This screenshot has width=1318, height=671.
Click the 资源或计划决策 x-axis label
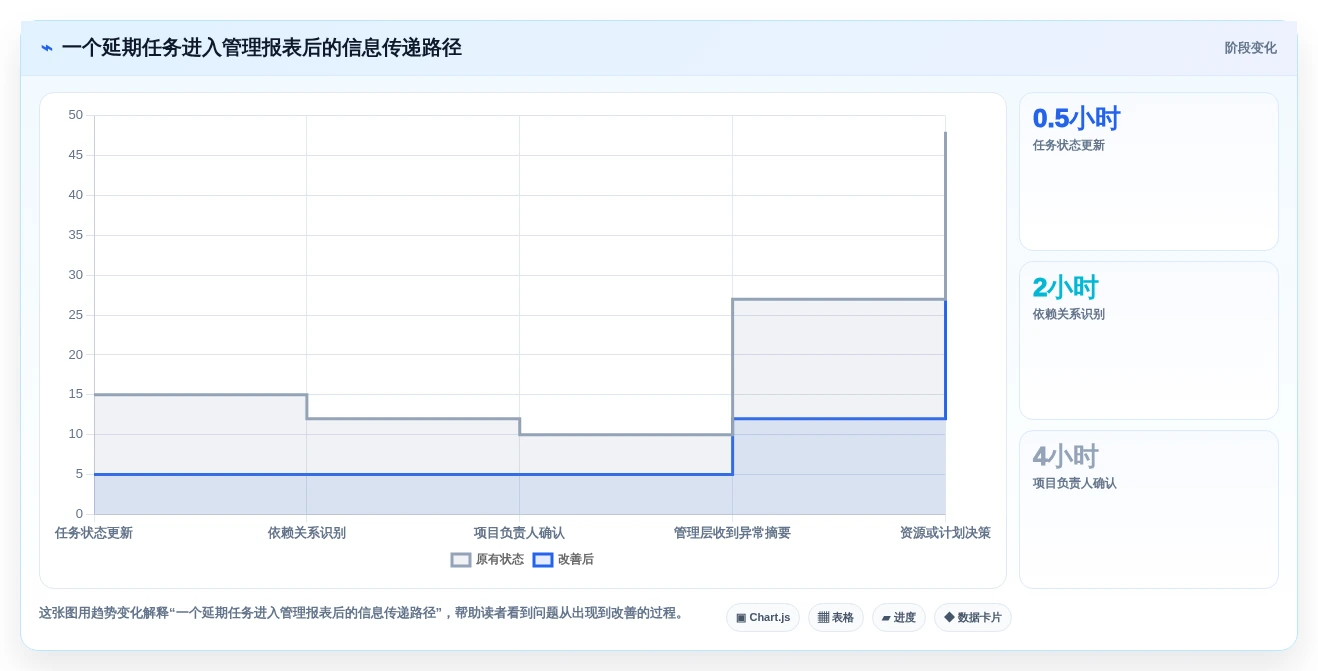click(945, 533)
